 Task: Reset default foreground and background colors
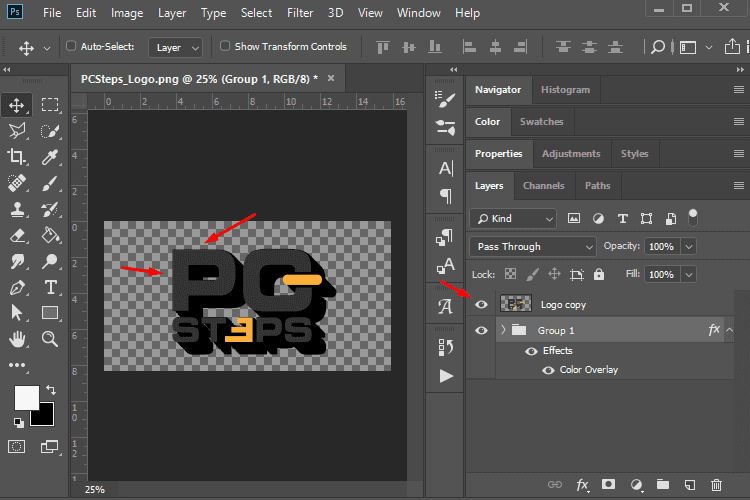[x=19, y=422]
